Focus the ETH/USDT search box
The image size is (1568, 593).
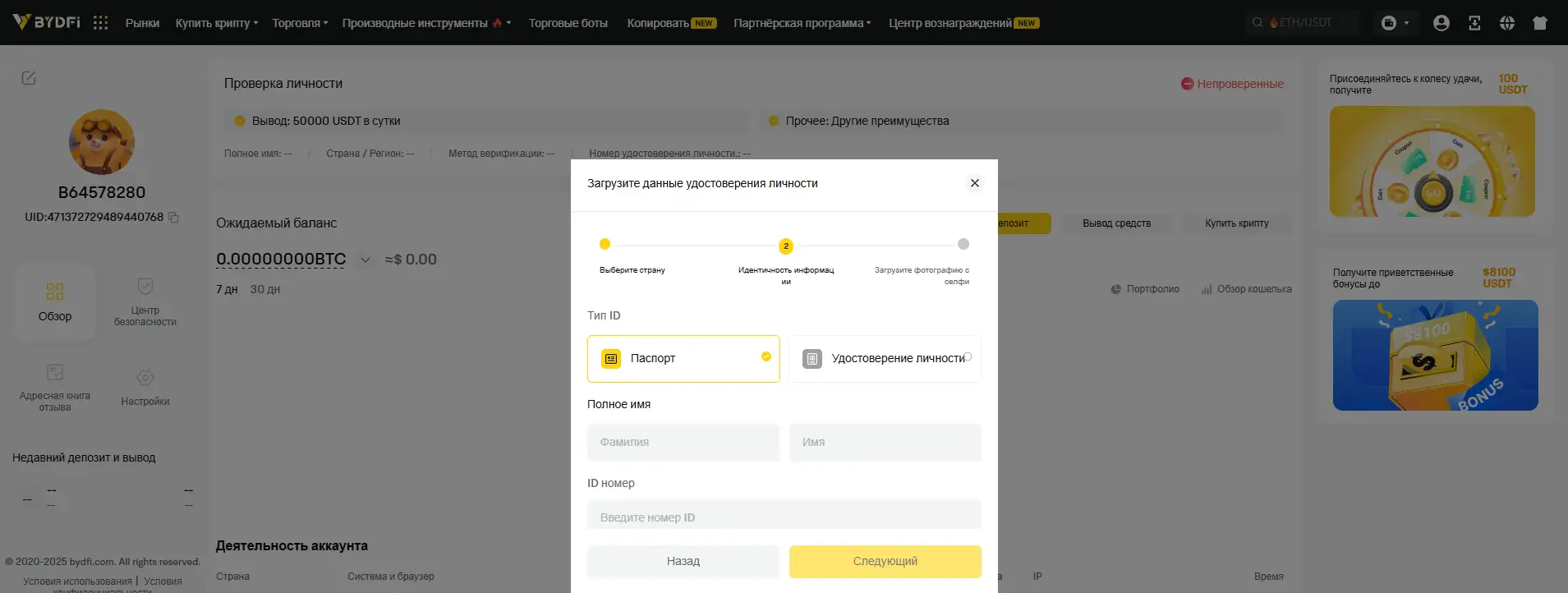[x=1303, y=22]
